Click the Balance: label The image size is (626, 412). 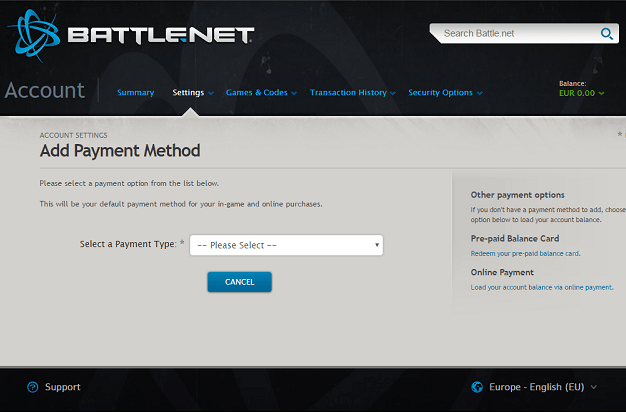pyautogui.click(x=573, y=83)
